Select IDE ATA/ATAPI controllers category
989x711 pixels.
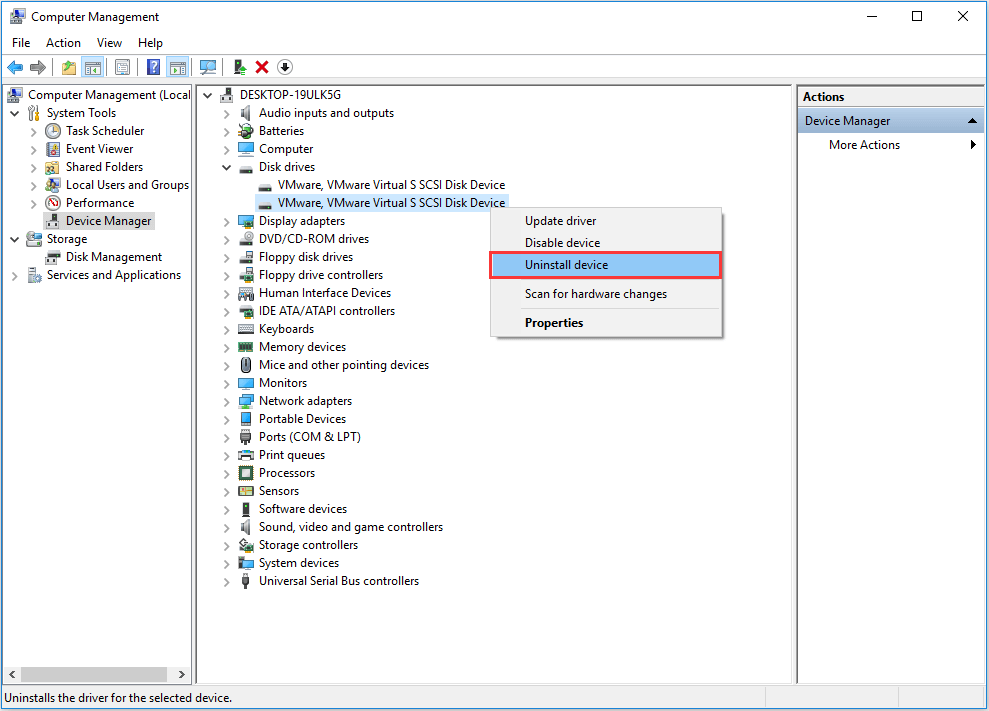pos(327,312)
